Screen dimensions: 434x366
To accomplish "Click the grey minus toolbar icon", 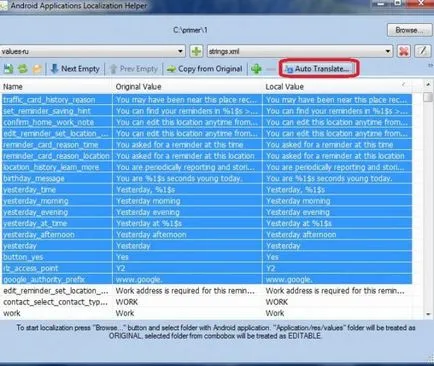I will 271,69.
